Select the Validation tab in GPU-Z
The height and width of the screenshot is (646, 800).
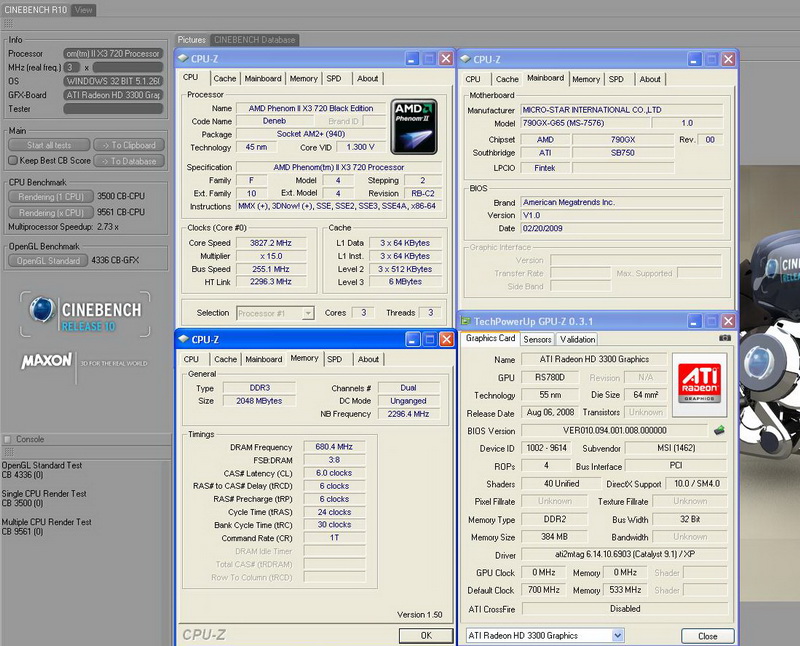point(577,339)
